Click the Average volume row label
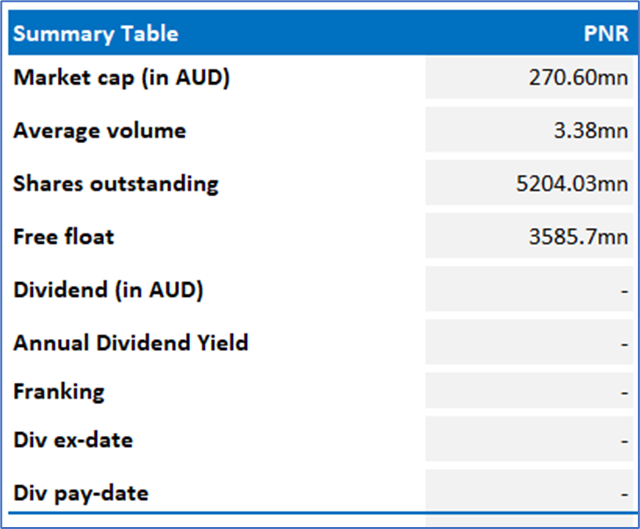This screenshot has width=640, height=529. point(99,131)
